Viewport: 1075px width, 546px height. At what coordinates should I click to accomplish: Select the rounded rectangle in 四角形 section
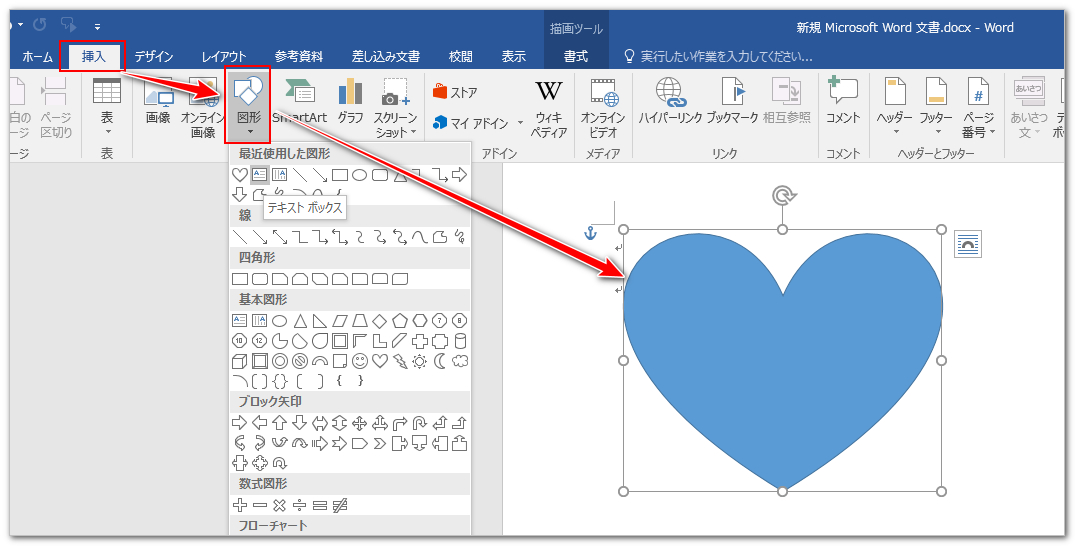tap(260, 279)
